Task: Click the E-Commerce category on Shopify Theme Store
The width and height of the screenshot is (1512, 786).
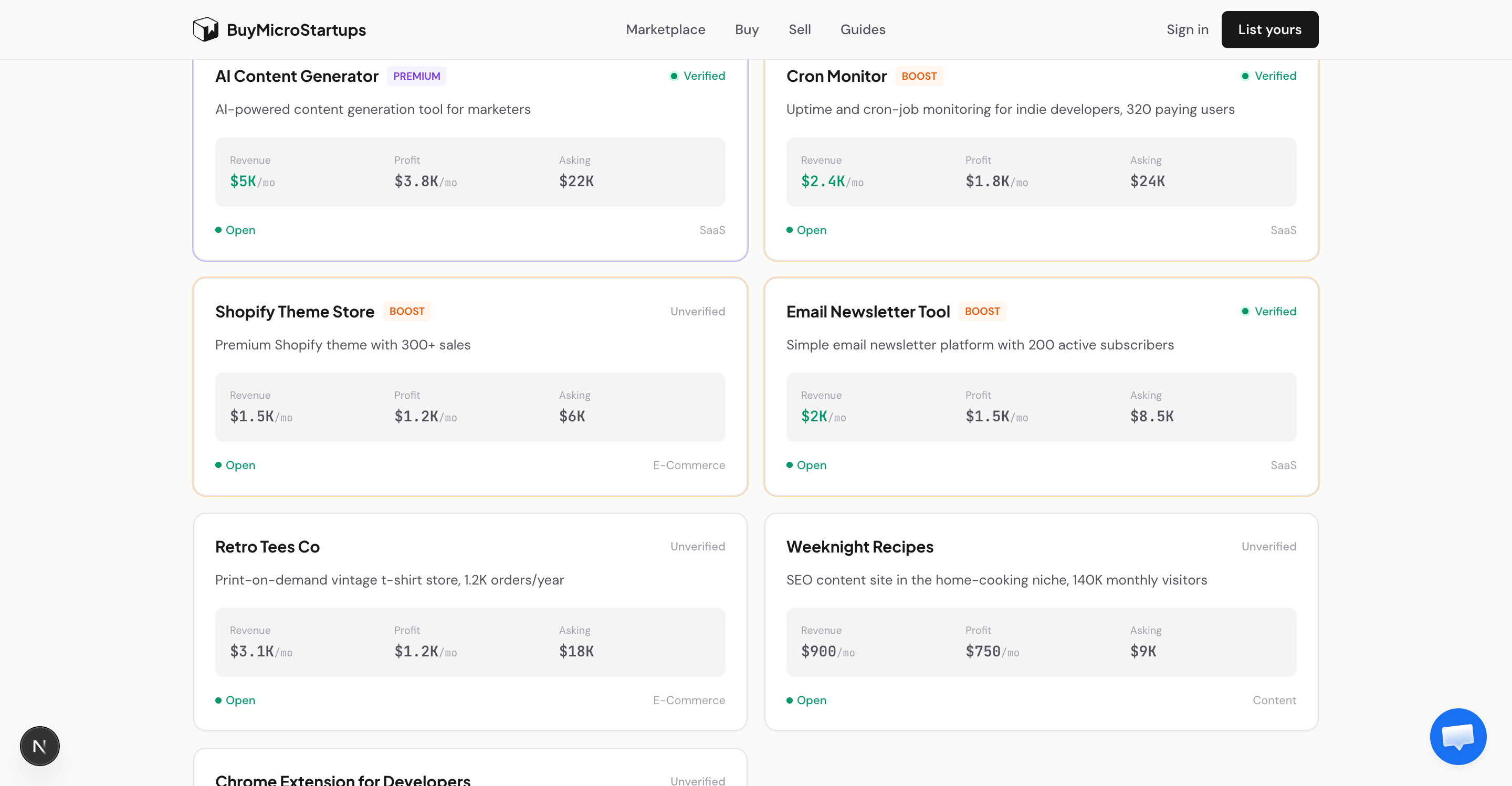Action: (689, 465)
